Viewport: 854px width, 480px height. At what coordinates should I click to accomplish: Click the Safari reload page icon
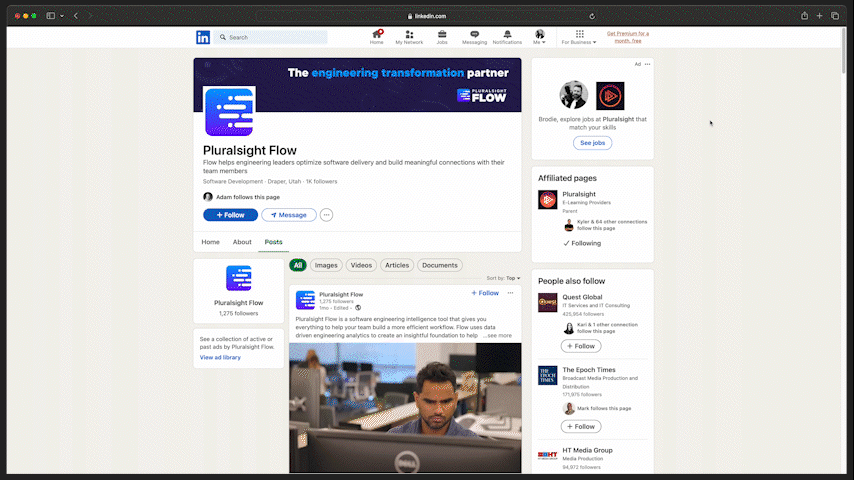592,16
